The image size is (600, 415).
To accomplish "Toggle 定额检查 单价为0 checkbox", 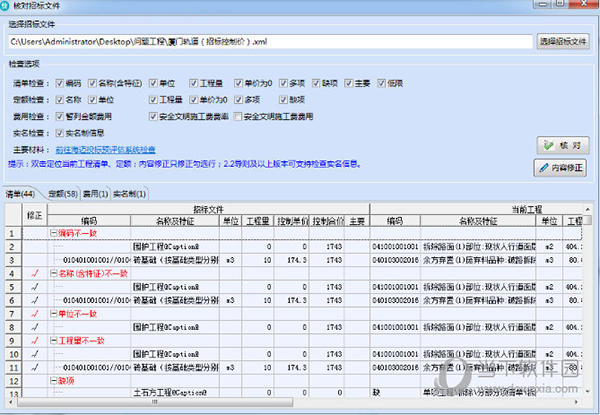I will click(x=194, y=99).
